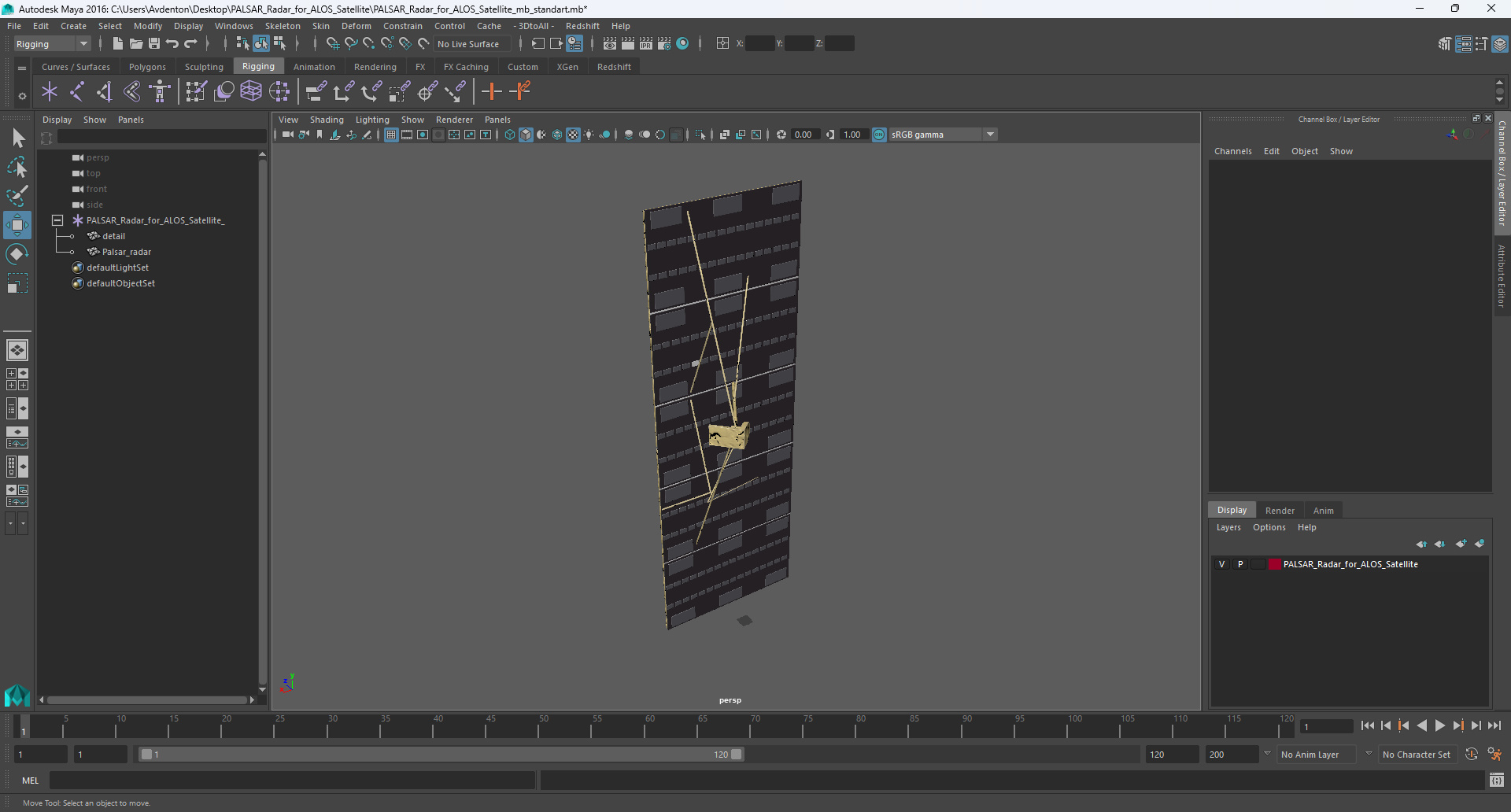Switch to the Polygons shelf tab
Screen dimensions: 1511x812
147,67
